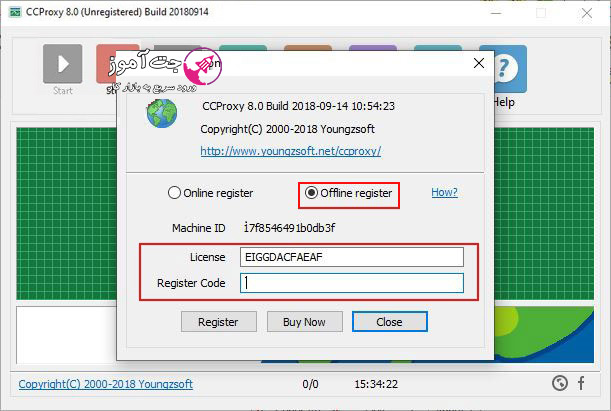This screenshot has width=611, height=411.
Task: Open the Copyright(C) 2000-2018 Youngzsoft link
Action: point(106,384)
